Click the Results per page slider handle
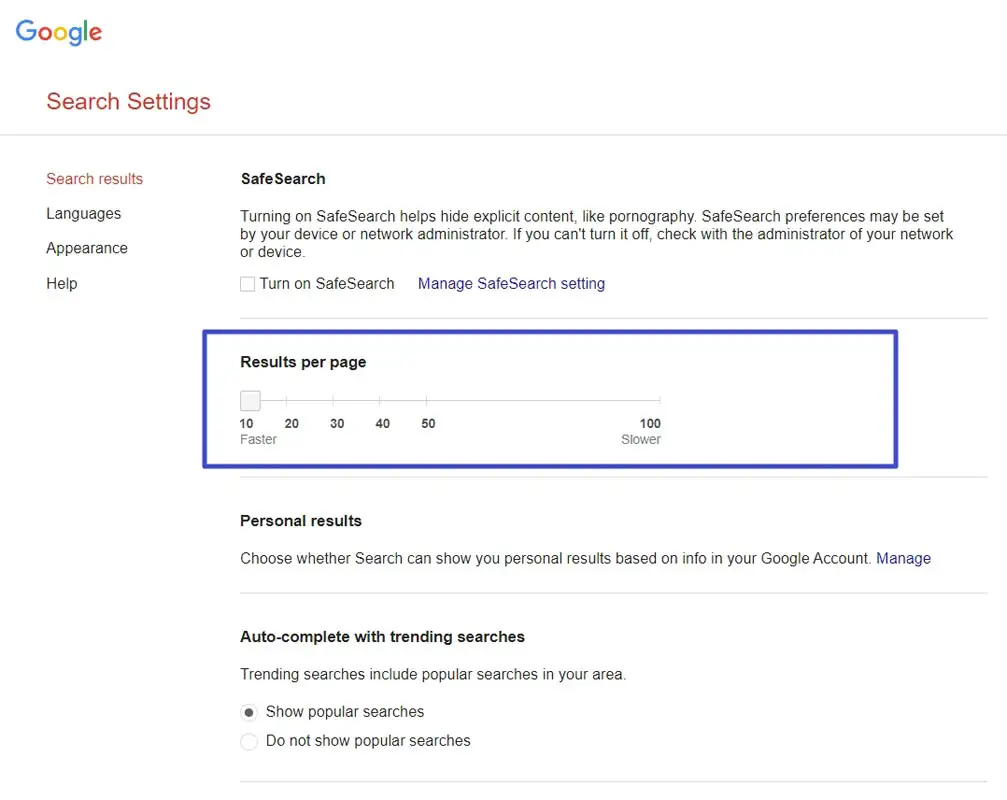The height and width of the screenshot is (800, 1007). 250,401
